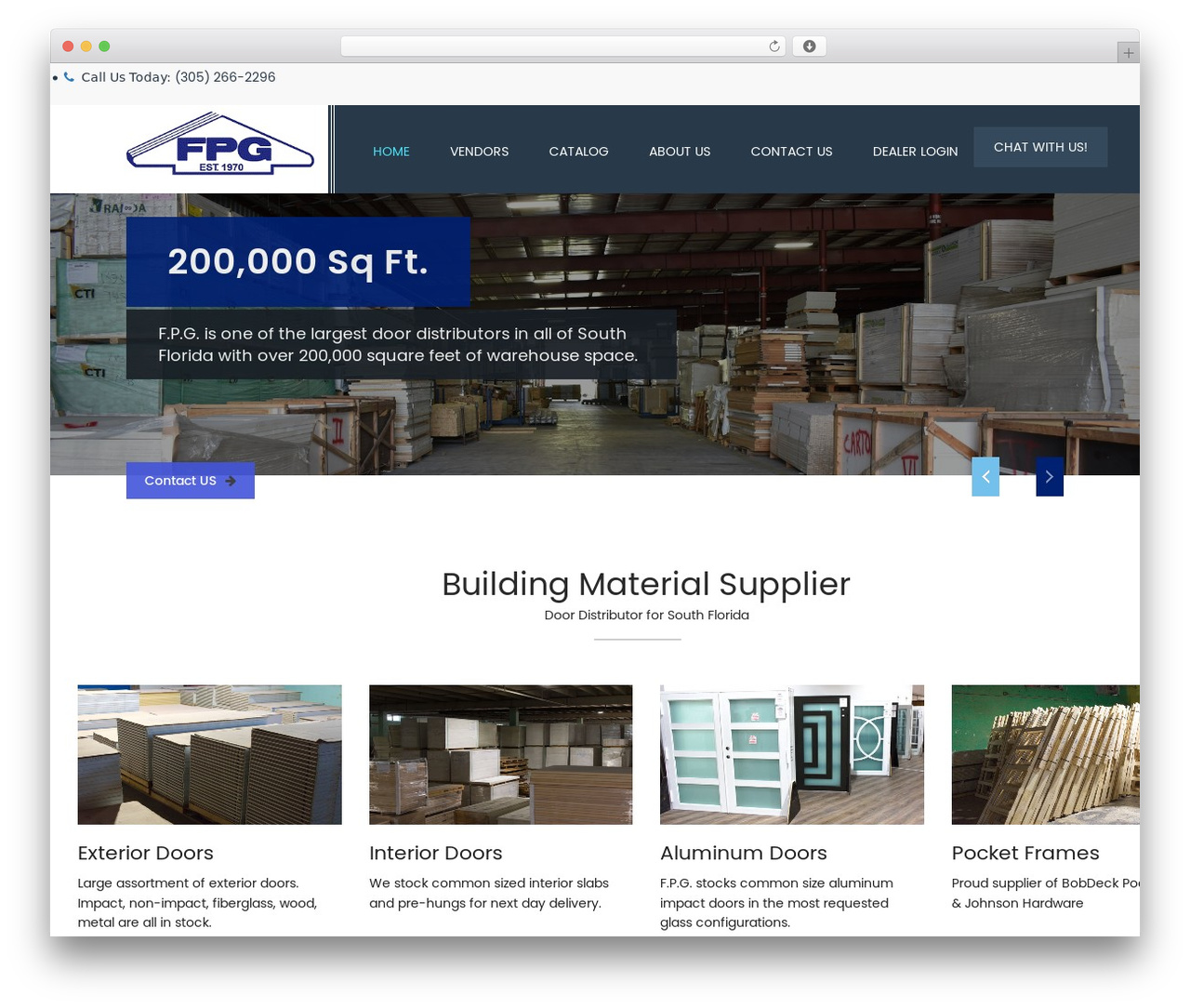The image size is (1190, 1008).
Task: Go to the Contact Us menu item
Action: click(792, 152)
